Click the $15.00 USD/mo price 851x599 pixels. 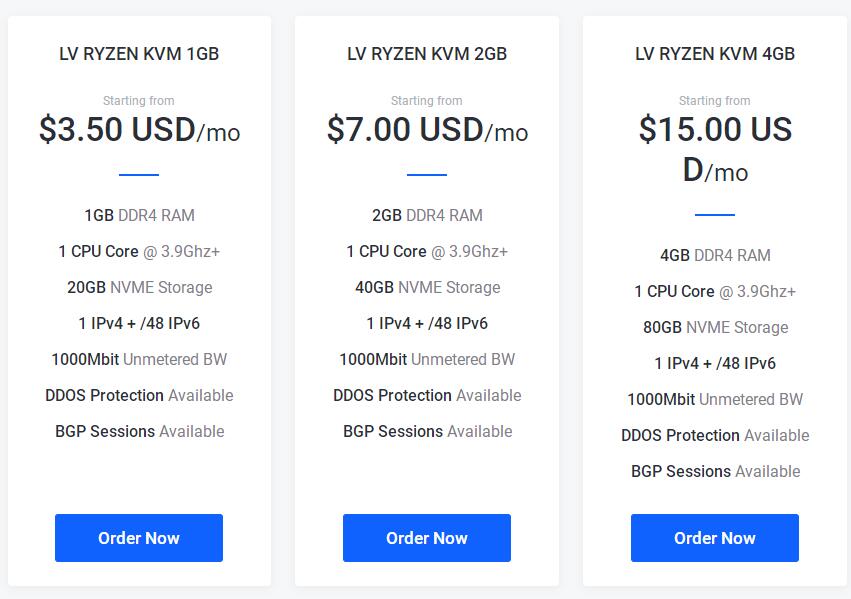[x=715, y=150]
